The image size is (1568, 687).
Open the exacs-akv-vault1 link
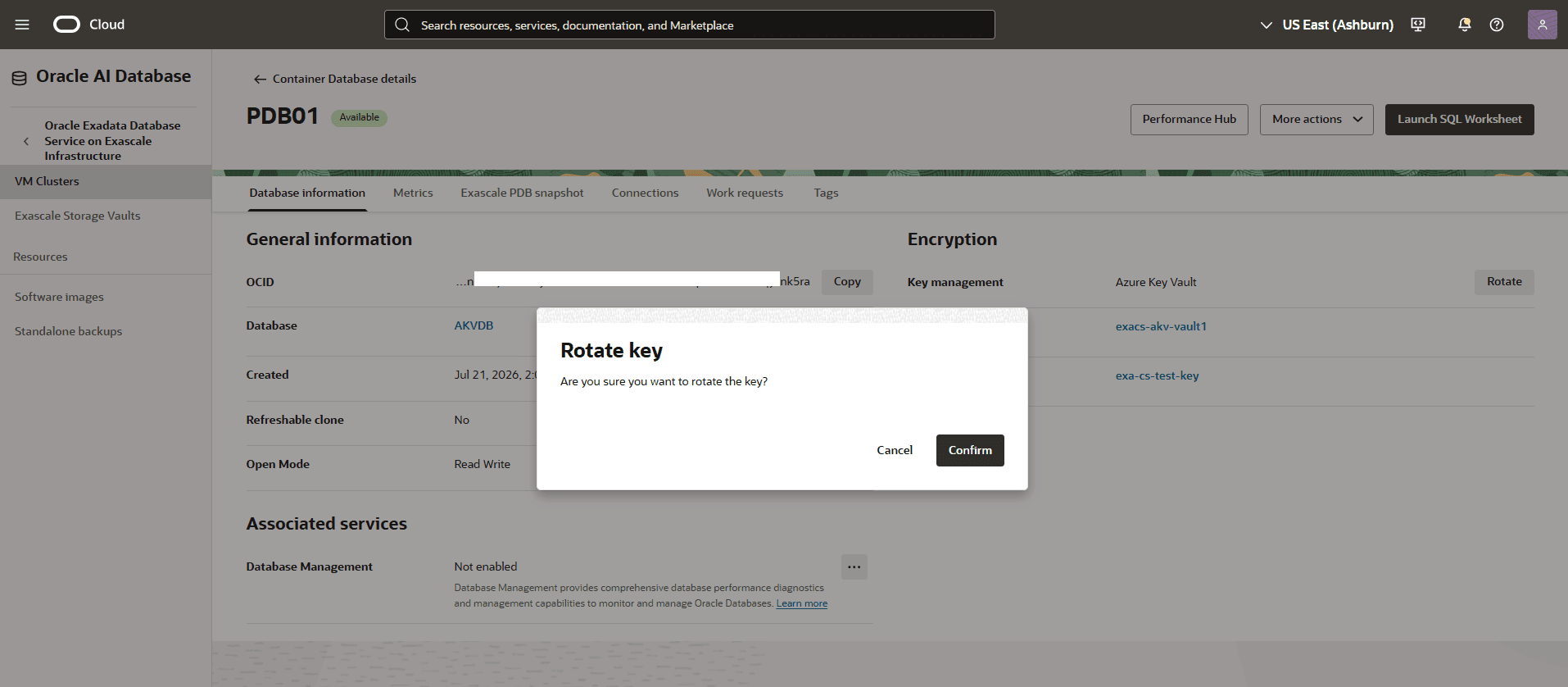pyautogui.click(x=1161, y=326)
